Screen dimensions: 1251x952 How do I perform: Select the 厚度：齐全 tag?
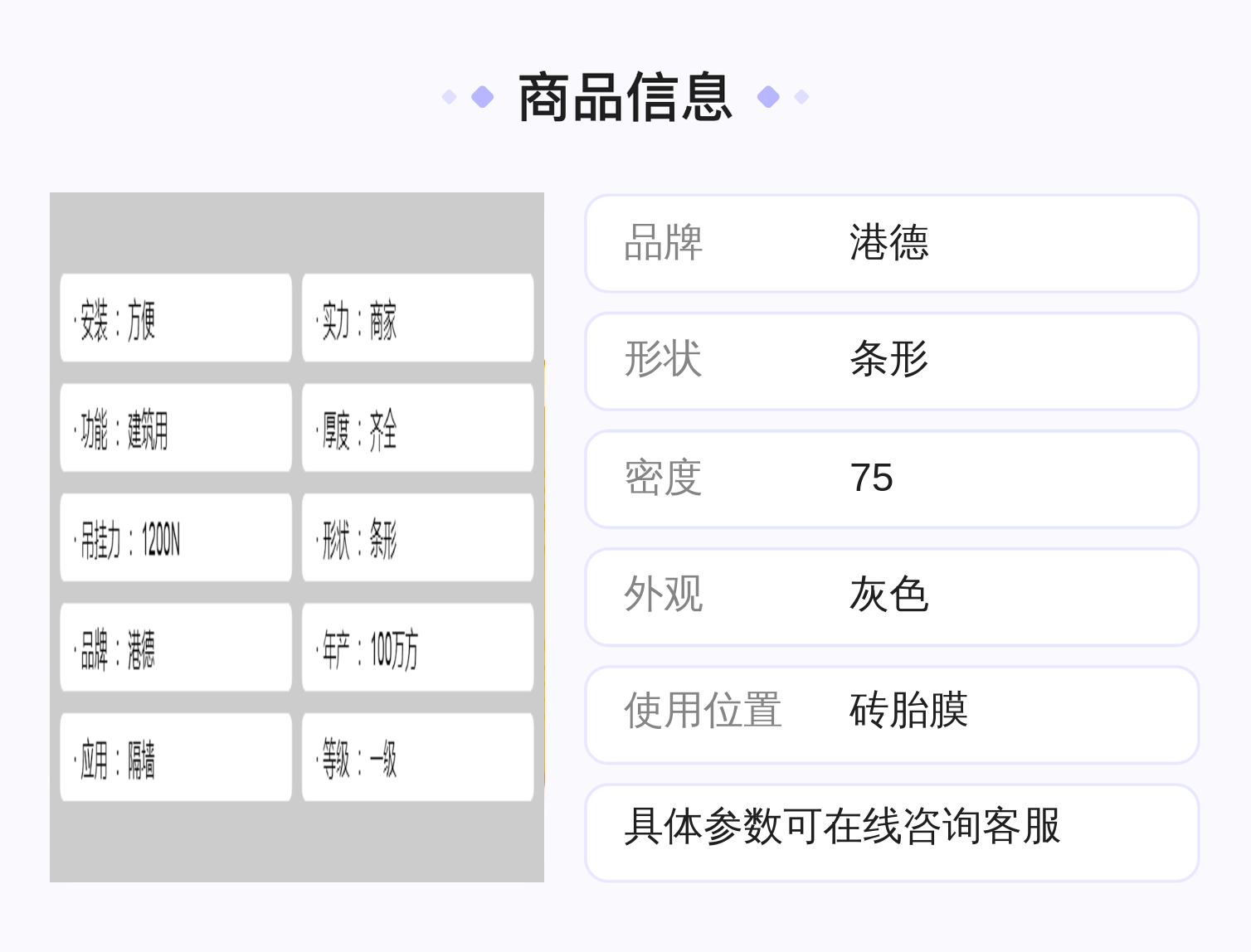pos(417,428)
